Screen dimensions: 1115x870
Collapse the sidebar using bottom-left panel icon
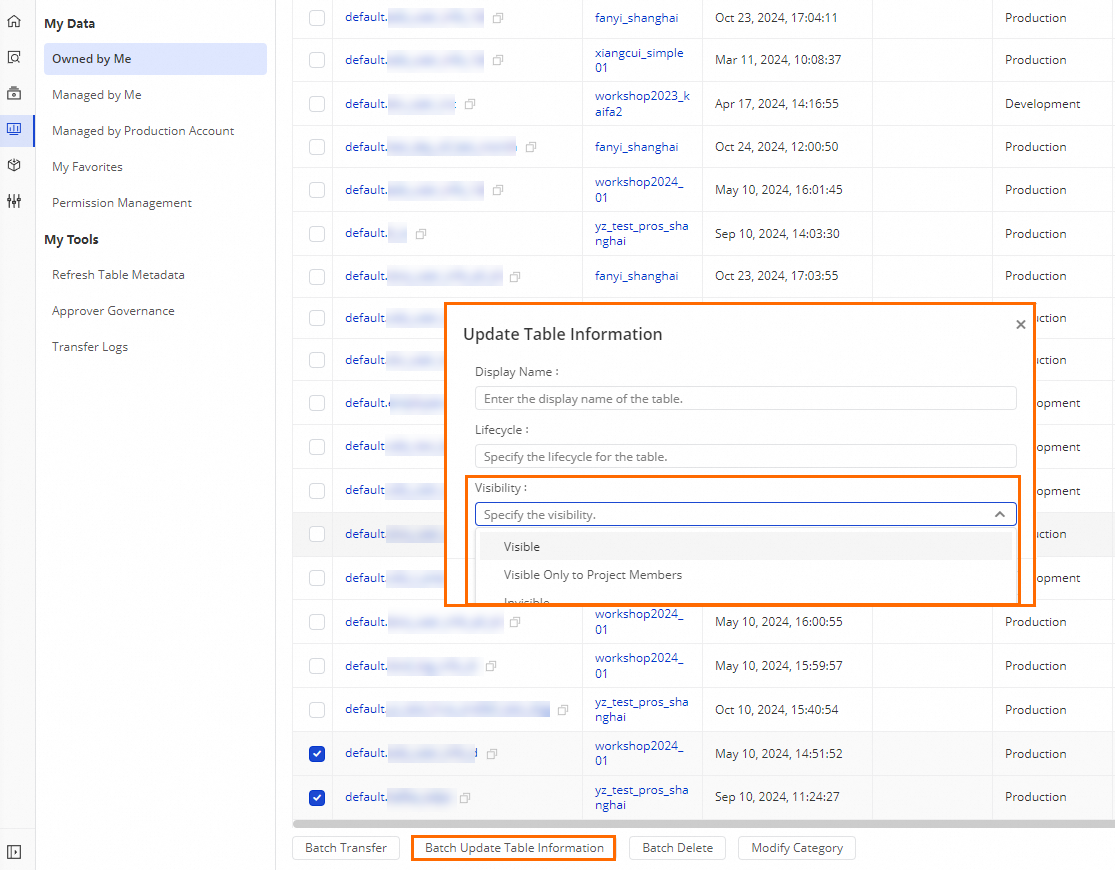point(14,852)
